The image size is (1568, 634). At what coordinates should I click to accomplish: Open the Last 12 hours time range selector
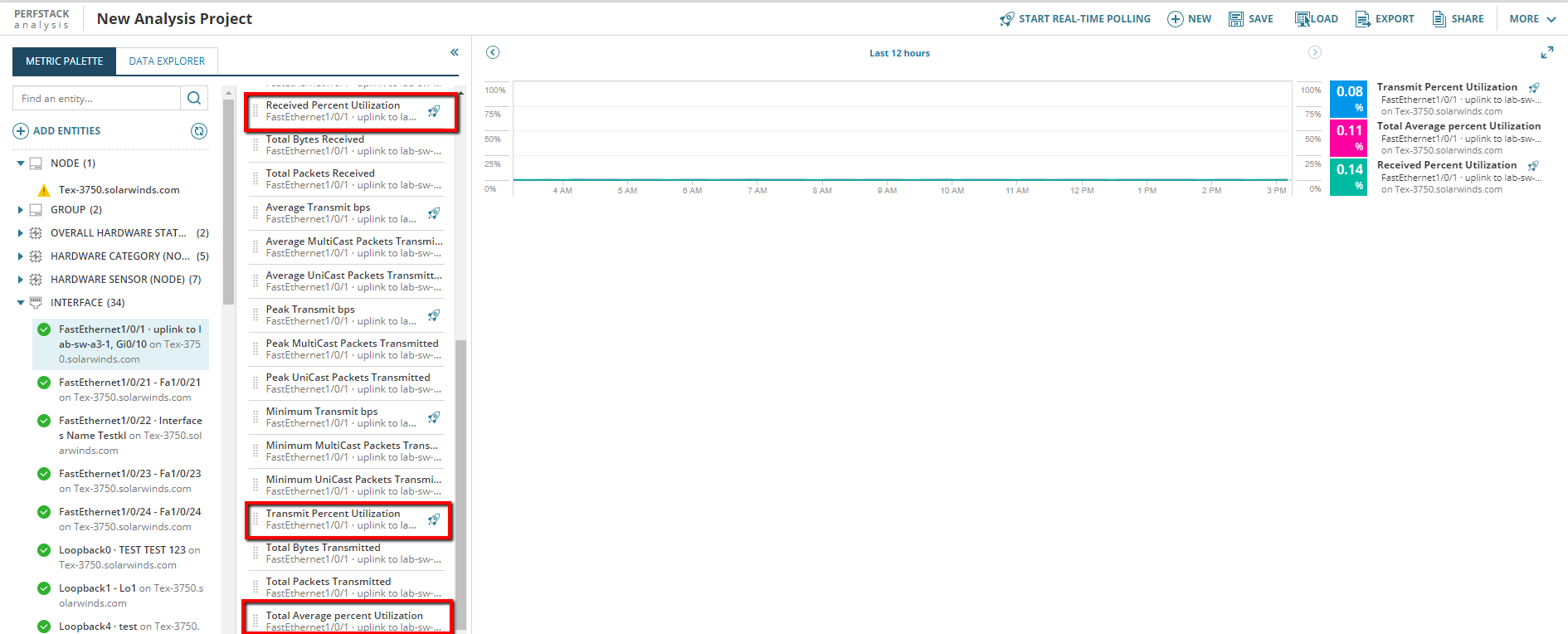tap(899, 53)
